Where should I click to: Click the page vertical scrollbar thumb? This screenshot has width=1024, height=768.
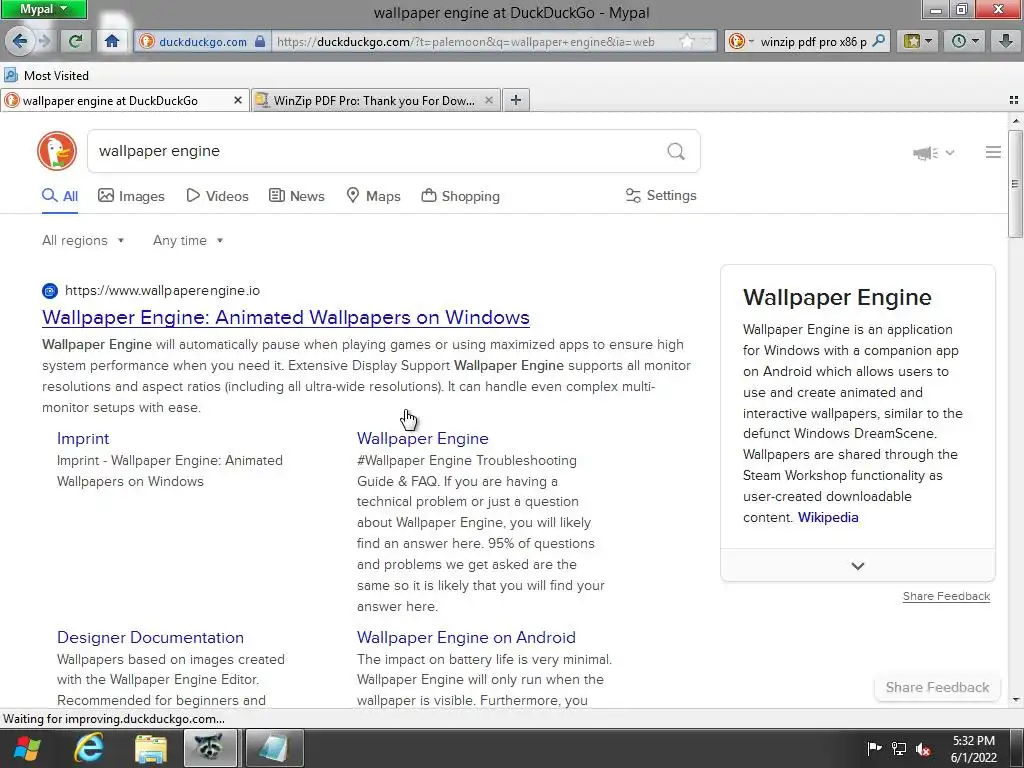pyautogui.click(x=1015, y=184)
